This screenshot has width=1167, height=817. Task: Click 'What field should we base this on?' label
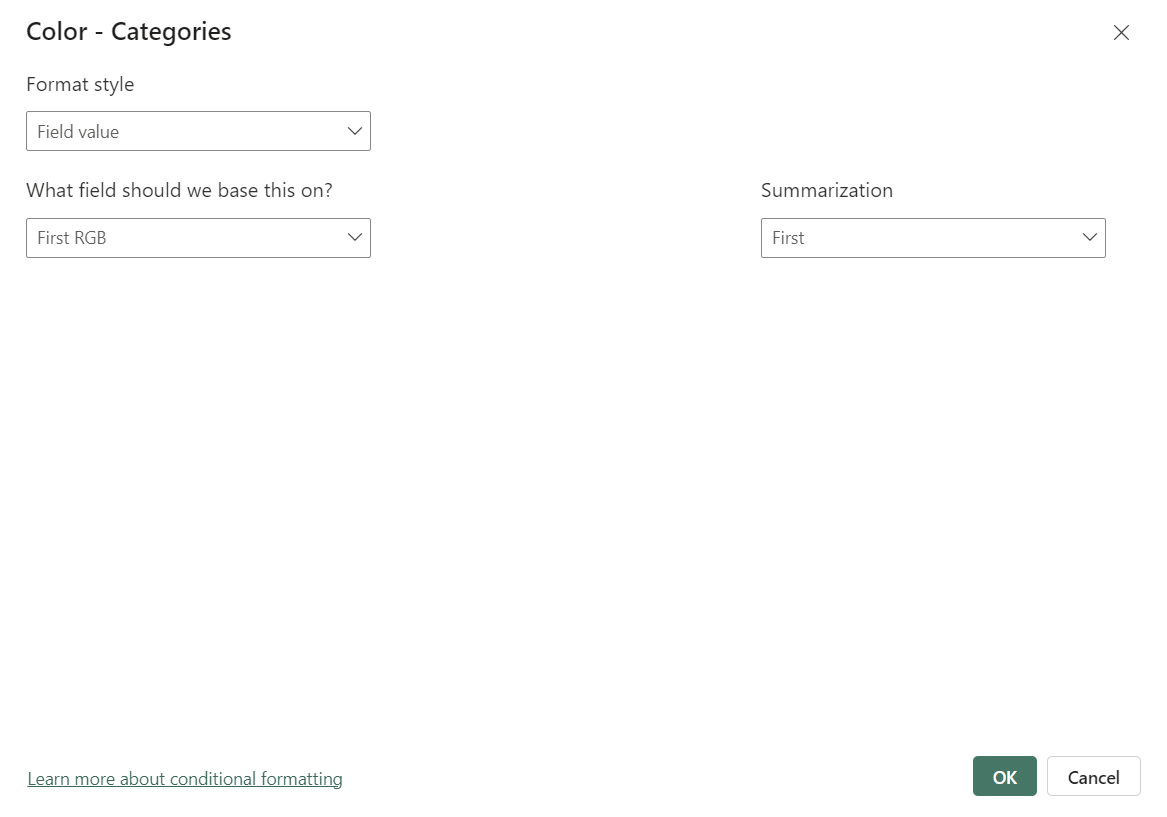179,190
